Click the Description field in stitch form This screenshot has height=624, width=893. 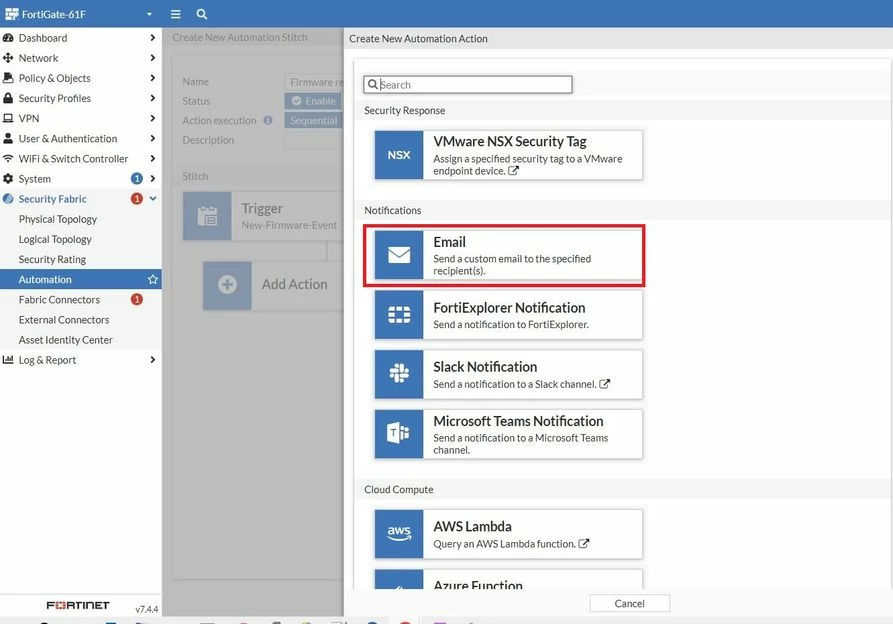pyautogui.click(x=314, y=140)
